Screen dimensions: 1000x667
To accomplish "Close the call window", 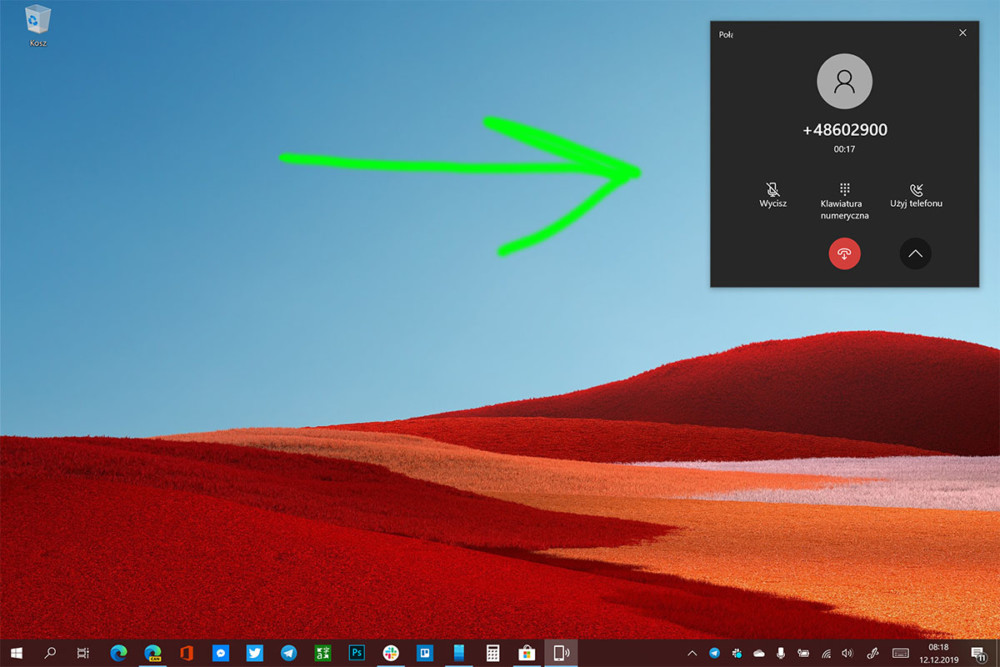I will pyautogui.click(x=962, y=33).
